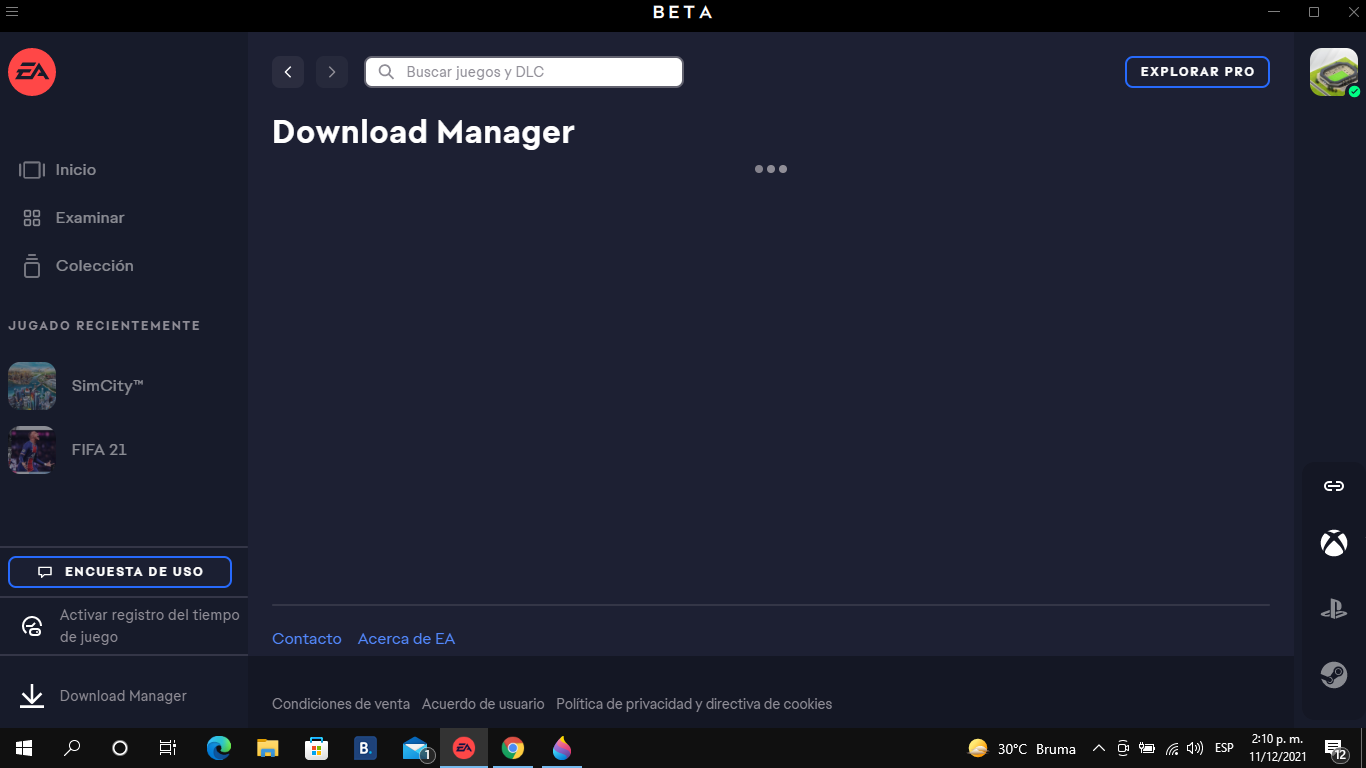Screen dimensions: 1366x768
Task: Go back with the left arrow
Action: coord(288,72)
